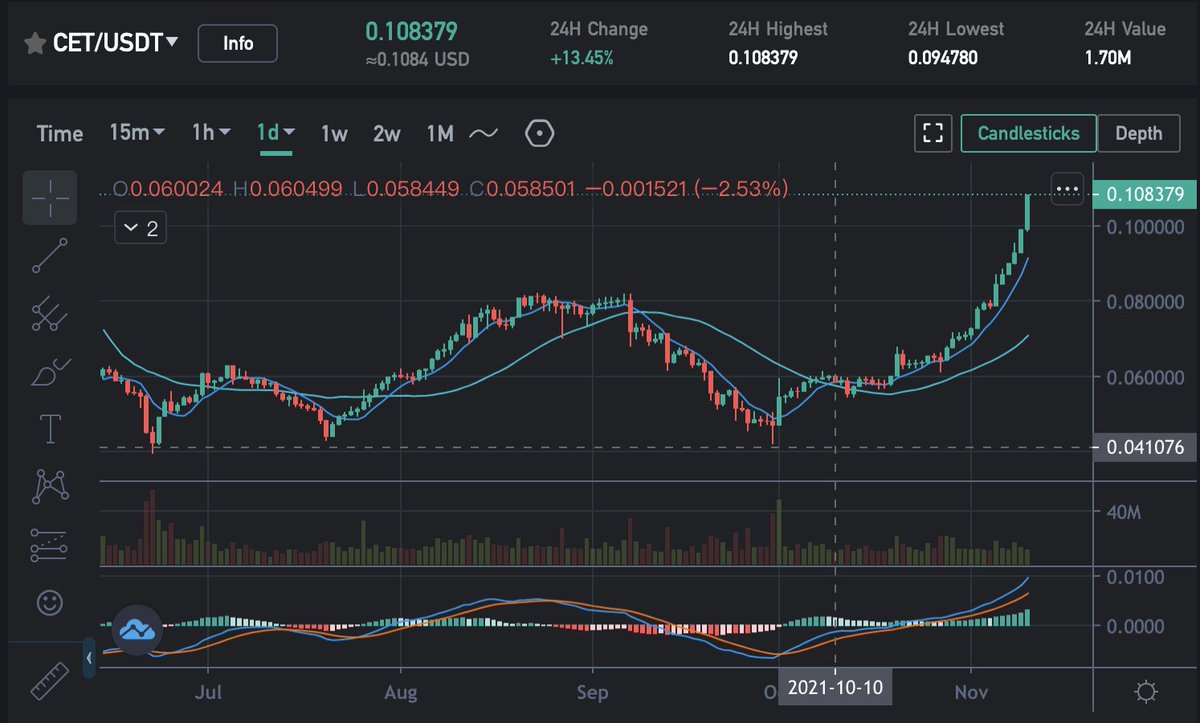Click the Nov label on time axis

point(971,691)
